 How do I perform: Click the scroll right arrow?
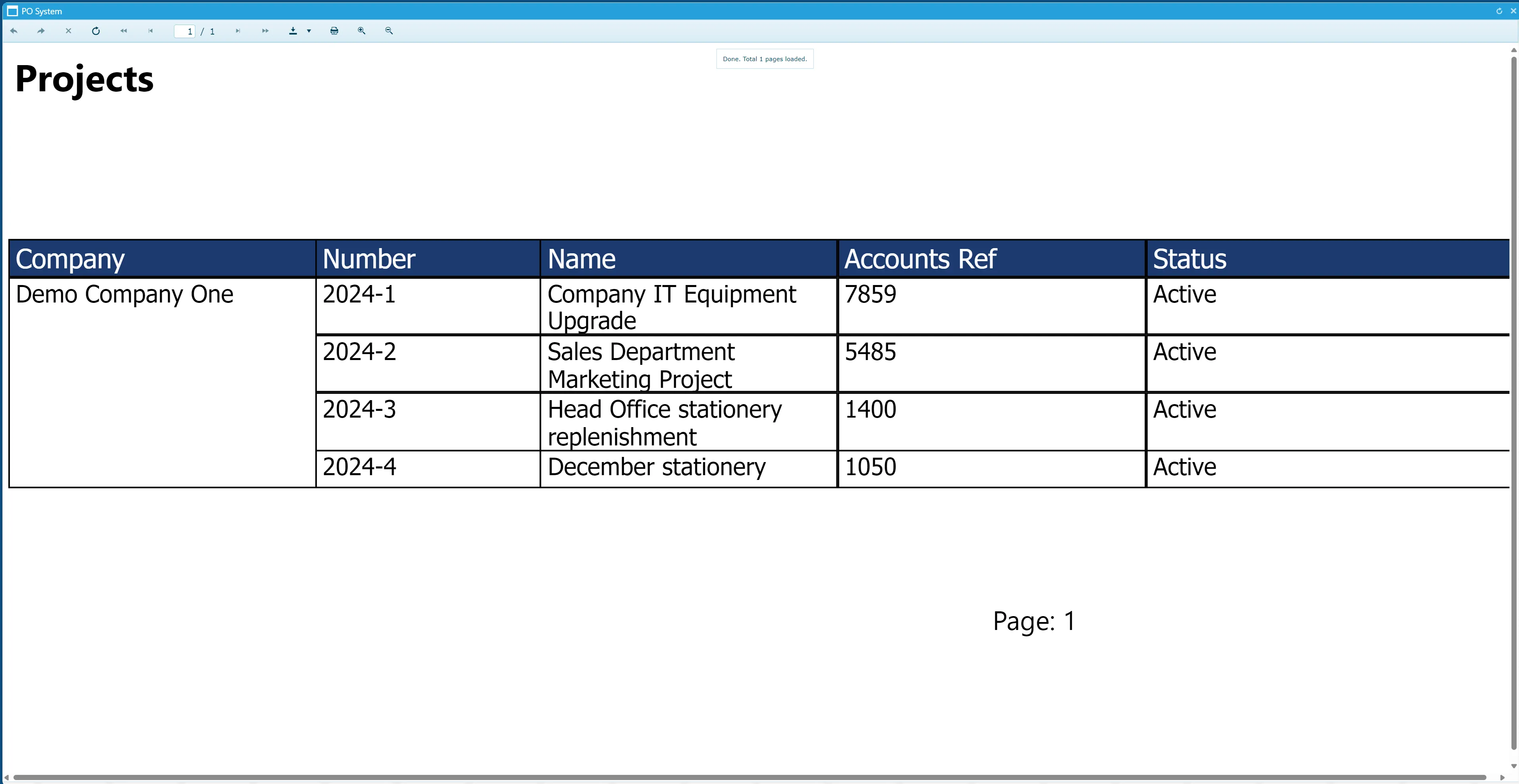pos(1502,778)
